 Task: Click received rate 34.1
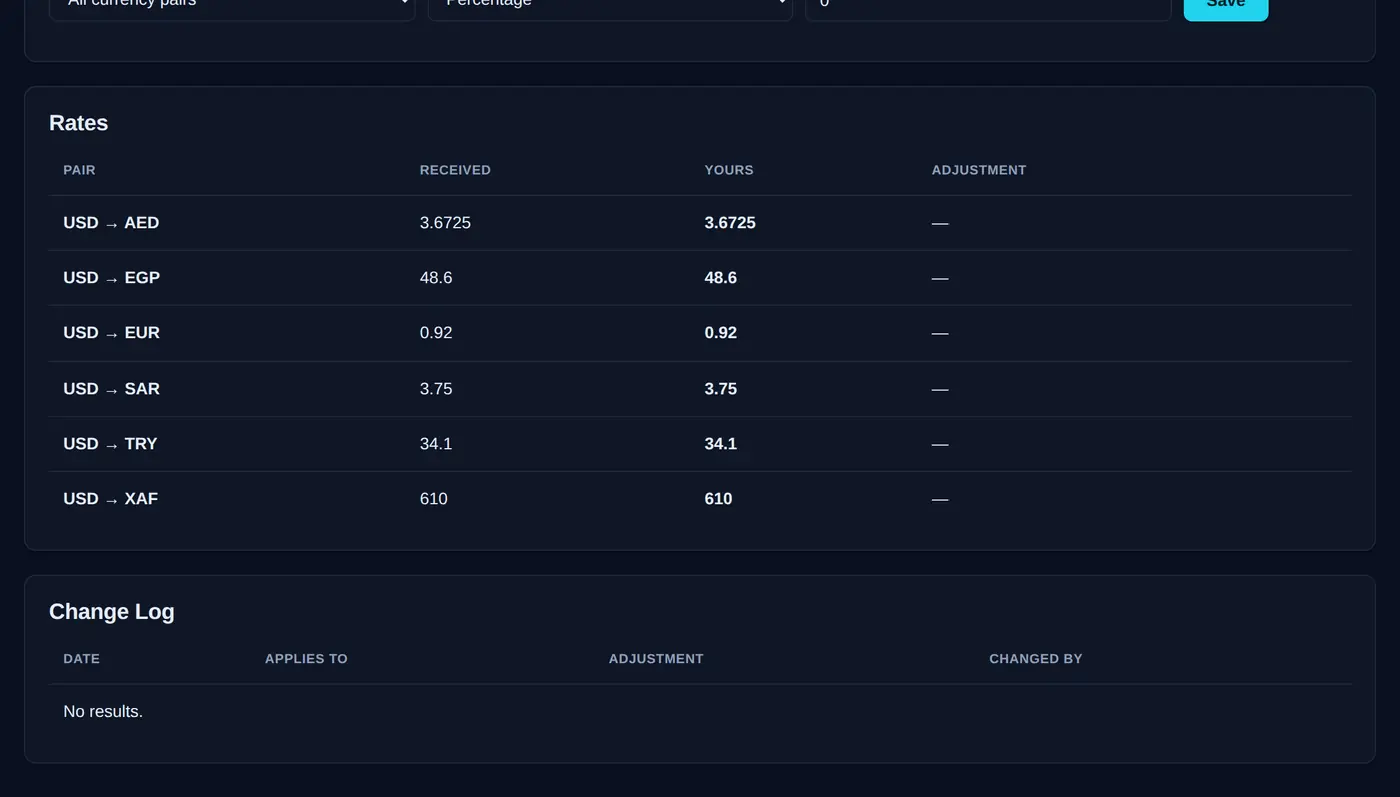436,444
